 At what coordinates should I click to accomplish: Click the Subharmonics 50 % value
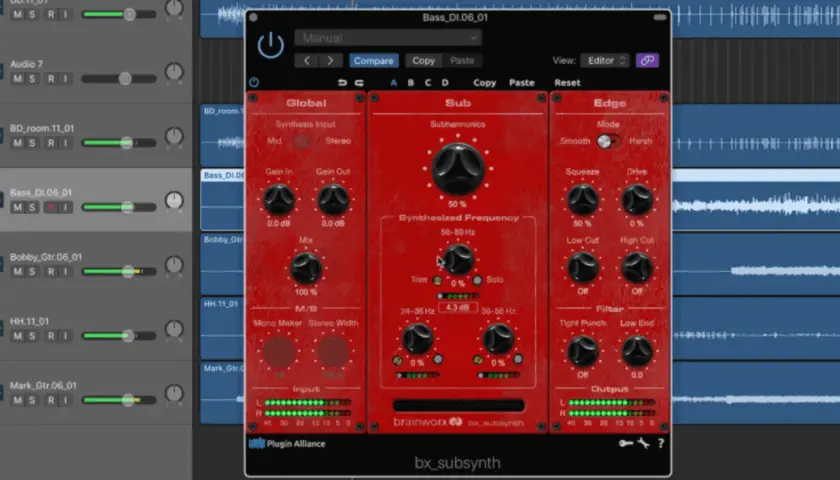click(458, 204)
